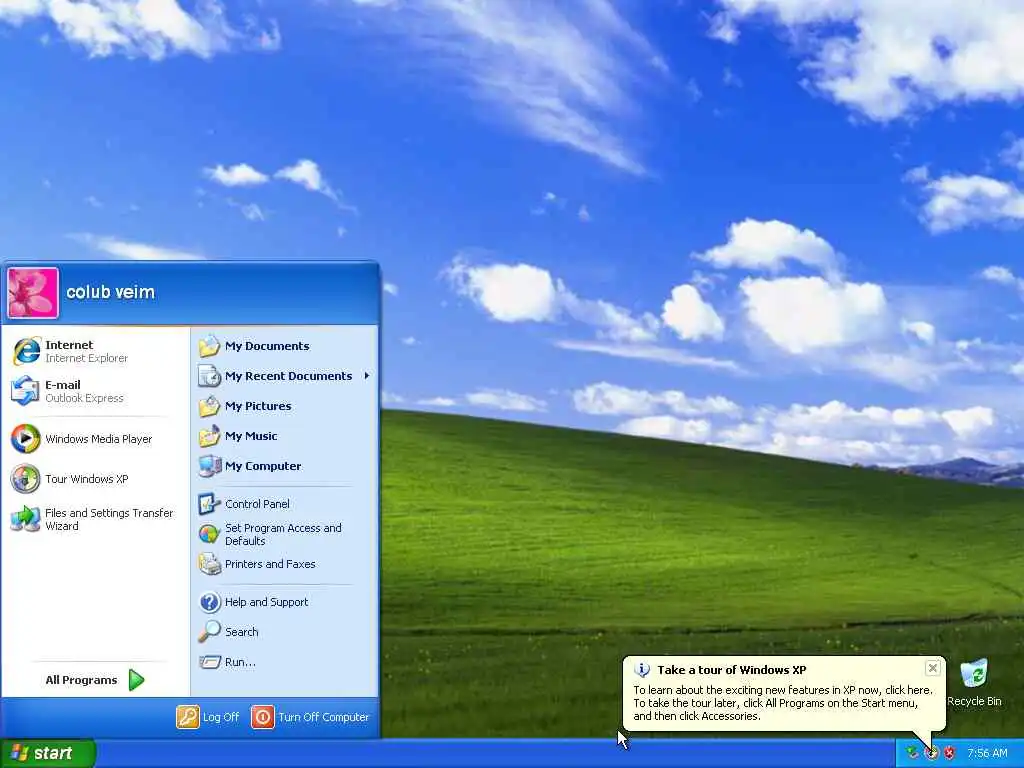Click user name colub veim
This screenshot has width=1024, height=768.
click(x=110, y=293)
